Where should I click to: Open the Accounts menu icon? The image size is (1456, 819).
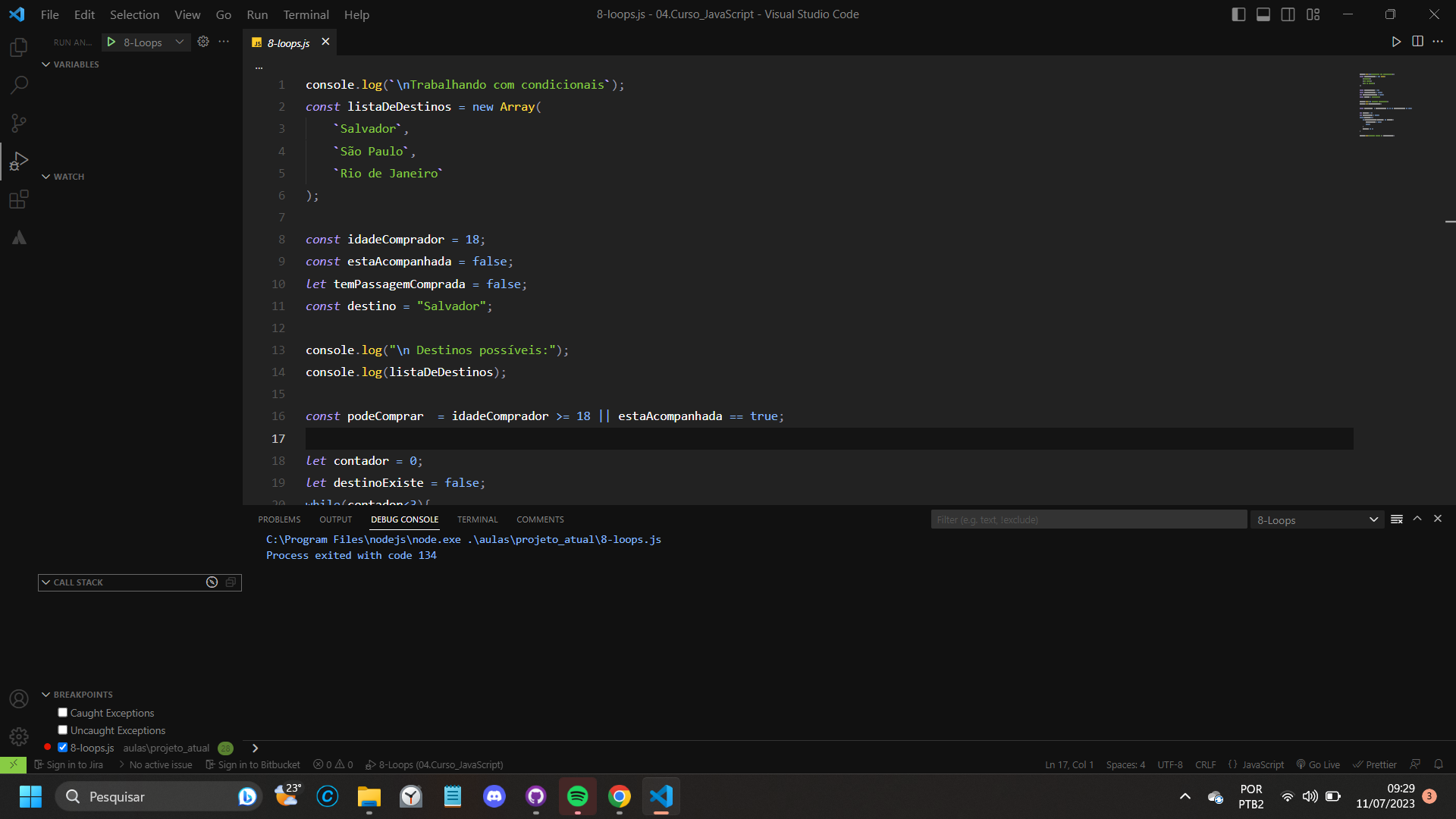pos(19,698)
